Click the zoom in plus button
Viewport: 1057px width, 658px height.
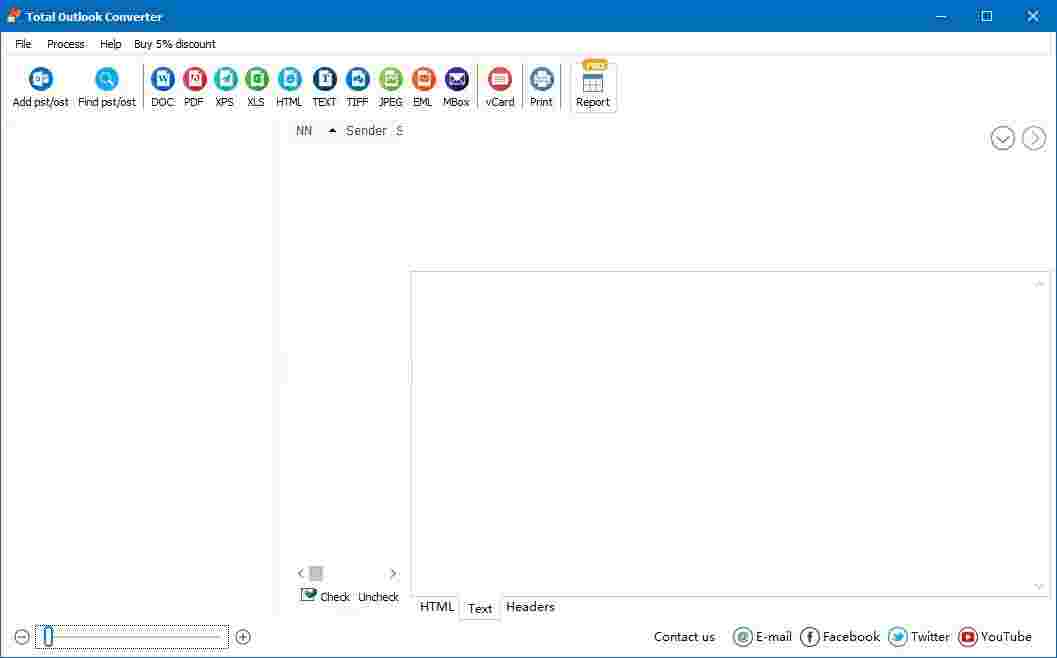(x=243, y=637)
